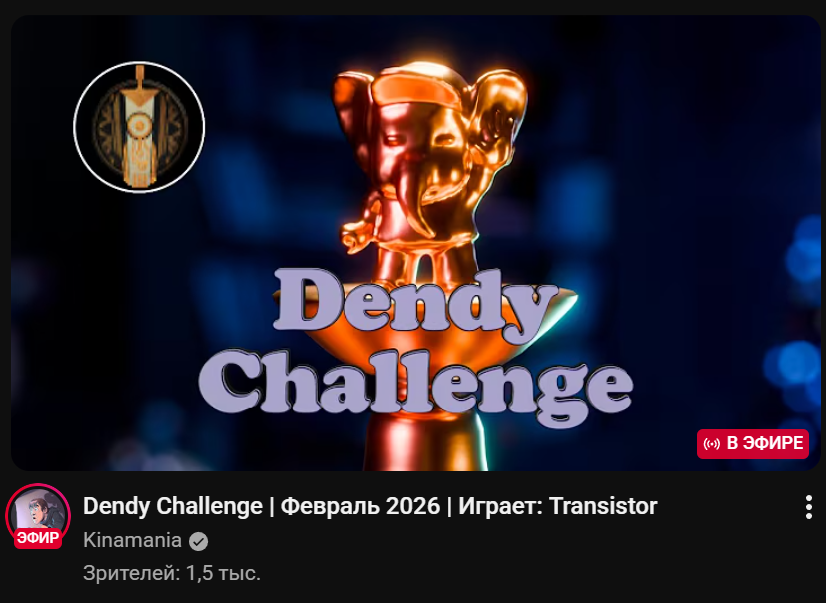Open the Dendy Challenge video title link
Screen dimensions: 826x603
click(x=370, y=506)
